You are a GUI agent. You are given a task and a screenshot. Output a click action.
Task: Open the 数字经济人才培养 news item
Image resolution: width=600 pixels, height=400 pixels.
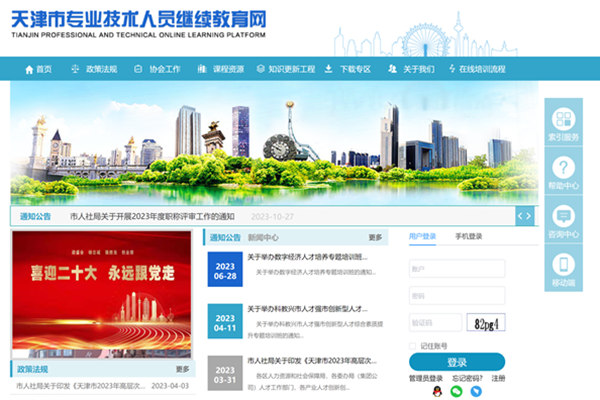pyautogui.click(x=307, y=257)
